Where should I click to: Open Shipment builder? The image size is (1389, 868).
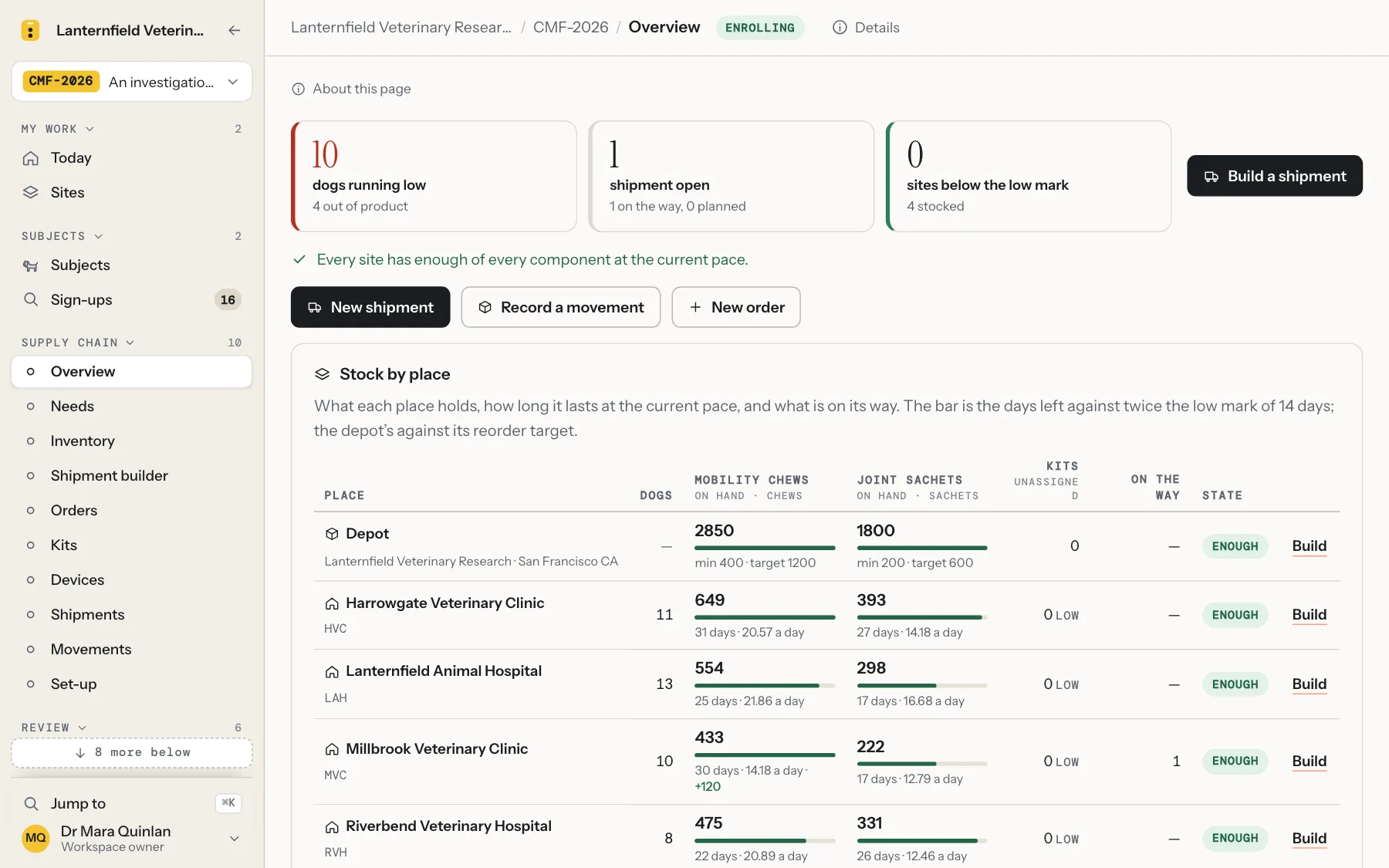[x=132, y=476]
